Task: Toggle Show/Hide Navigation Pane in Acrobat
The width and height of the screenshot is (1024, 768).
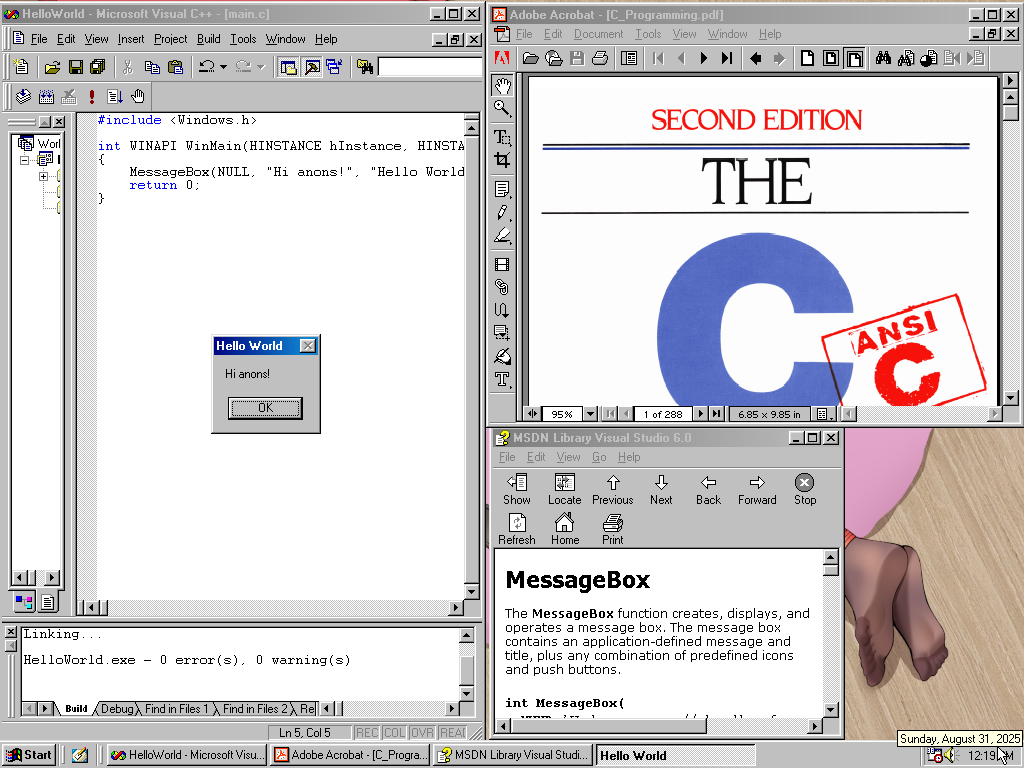Action: [630, 59]
